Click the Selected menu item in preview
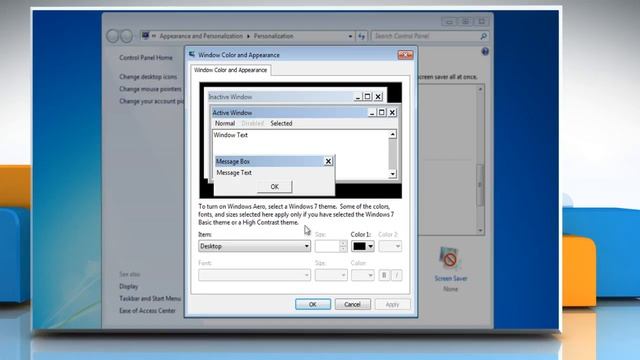 click(281, 123)
